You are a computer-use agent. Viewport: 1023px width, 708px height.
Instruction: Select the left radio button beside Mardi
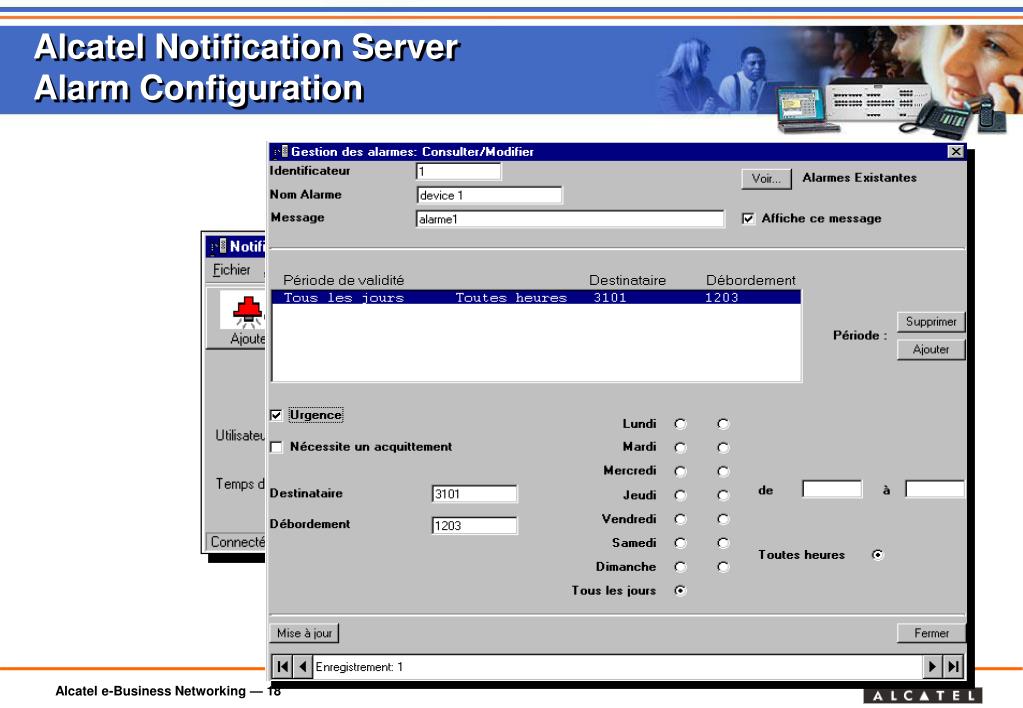(x=680, y=448)
